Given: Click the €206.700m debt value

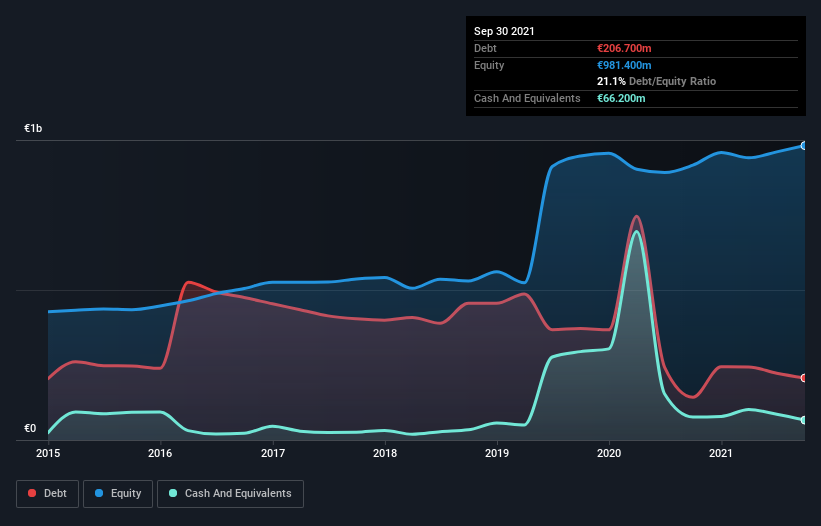Looking at the screenshot, I should click(624, 48).
